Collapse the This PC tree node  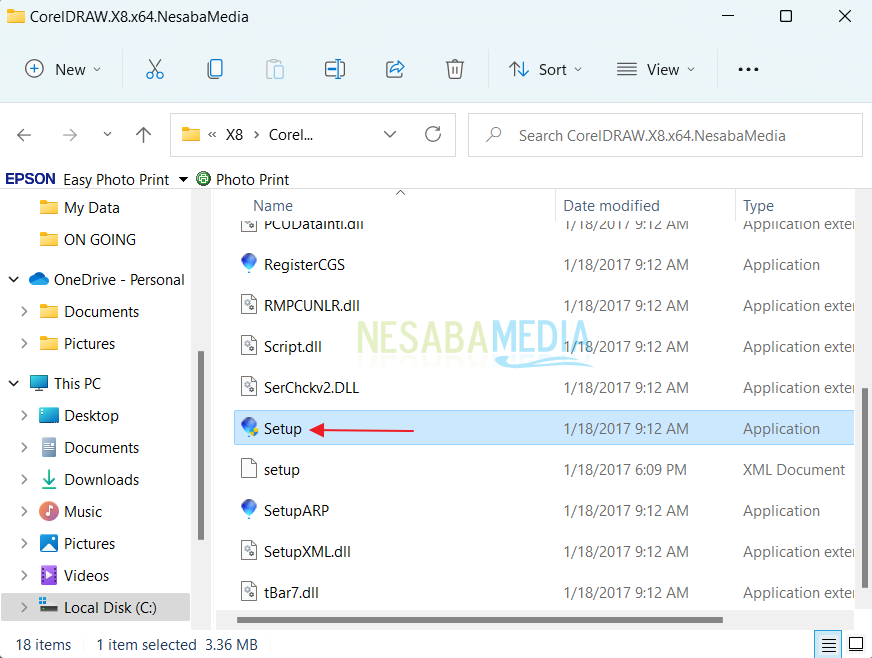tap(14, 383)
